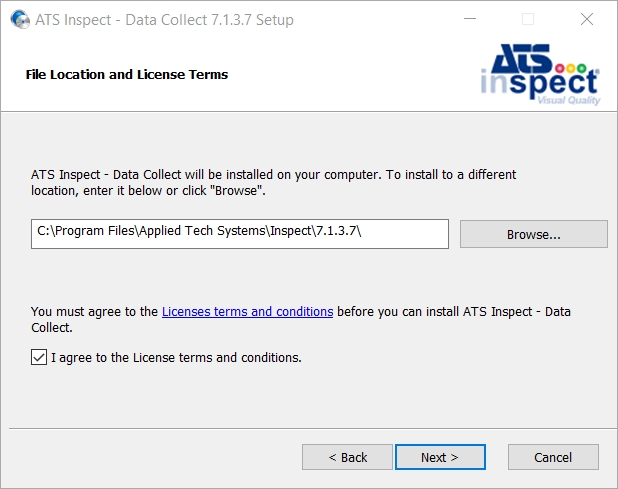Click the greyed-out maximize button

point(528,19)
